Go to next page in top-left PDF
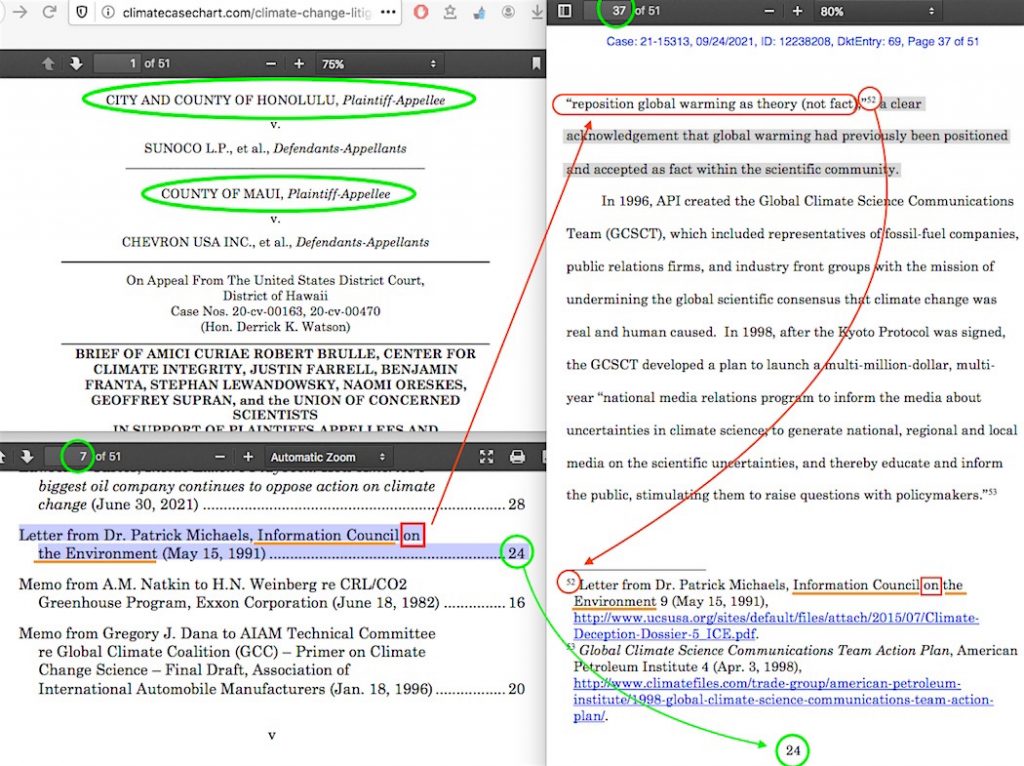The image size is (1024, 766). 75,64
